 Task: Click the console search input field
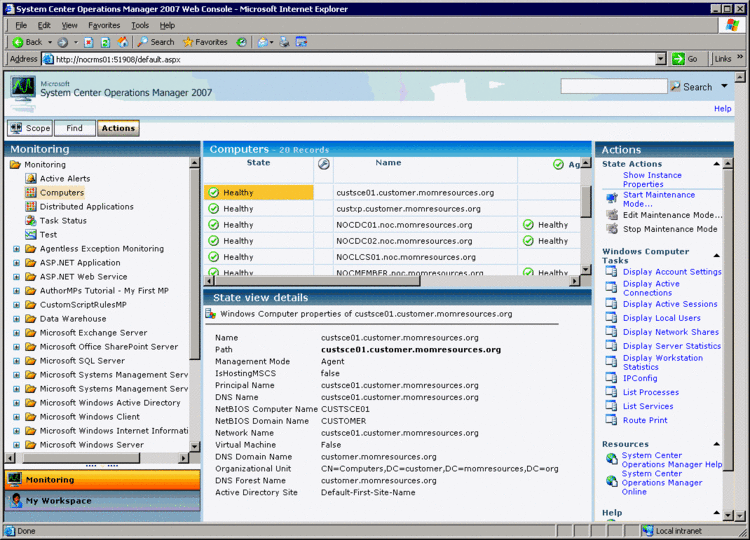[x=614, y=87]
